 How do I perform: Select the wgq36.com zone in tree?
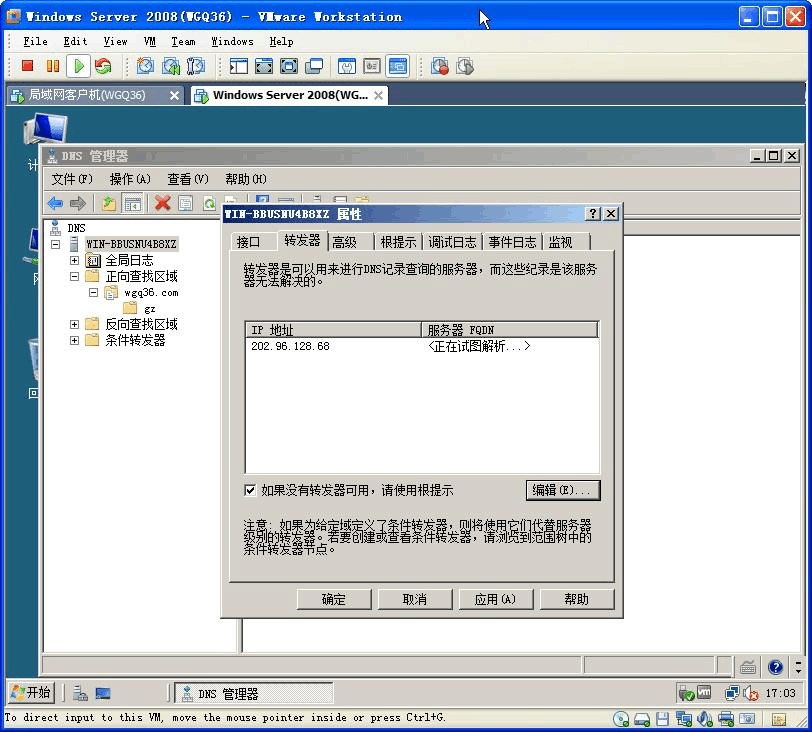pyautogui.click(x=150, y=293)
